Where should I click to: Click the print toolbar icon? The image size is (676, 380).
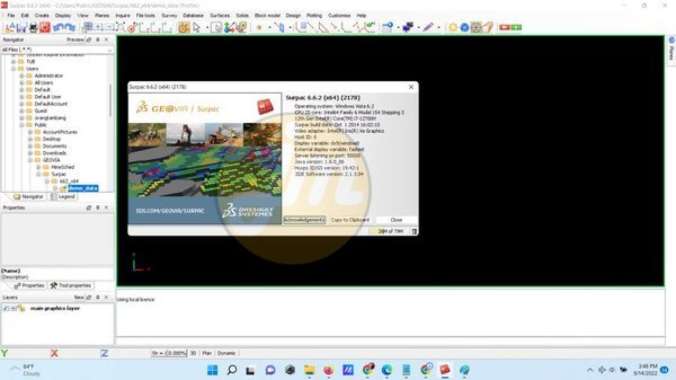click(x=33, y=28)
